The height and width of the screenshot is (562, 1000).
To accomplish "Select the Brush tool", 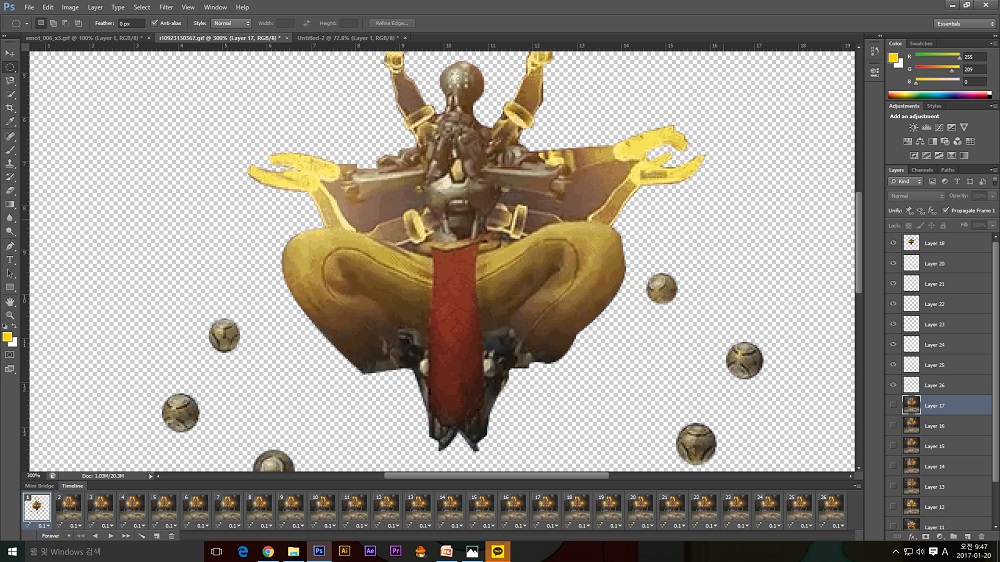I will click(10, 150).
